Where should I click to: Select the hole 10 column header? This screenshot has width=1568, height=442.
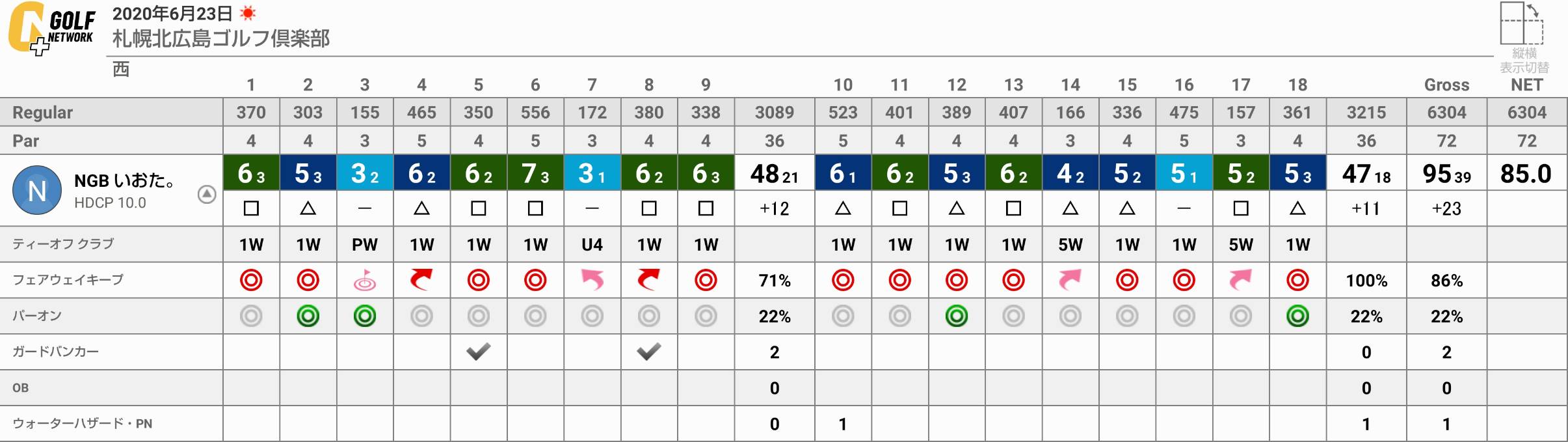tap(843, 85)
